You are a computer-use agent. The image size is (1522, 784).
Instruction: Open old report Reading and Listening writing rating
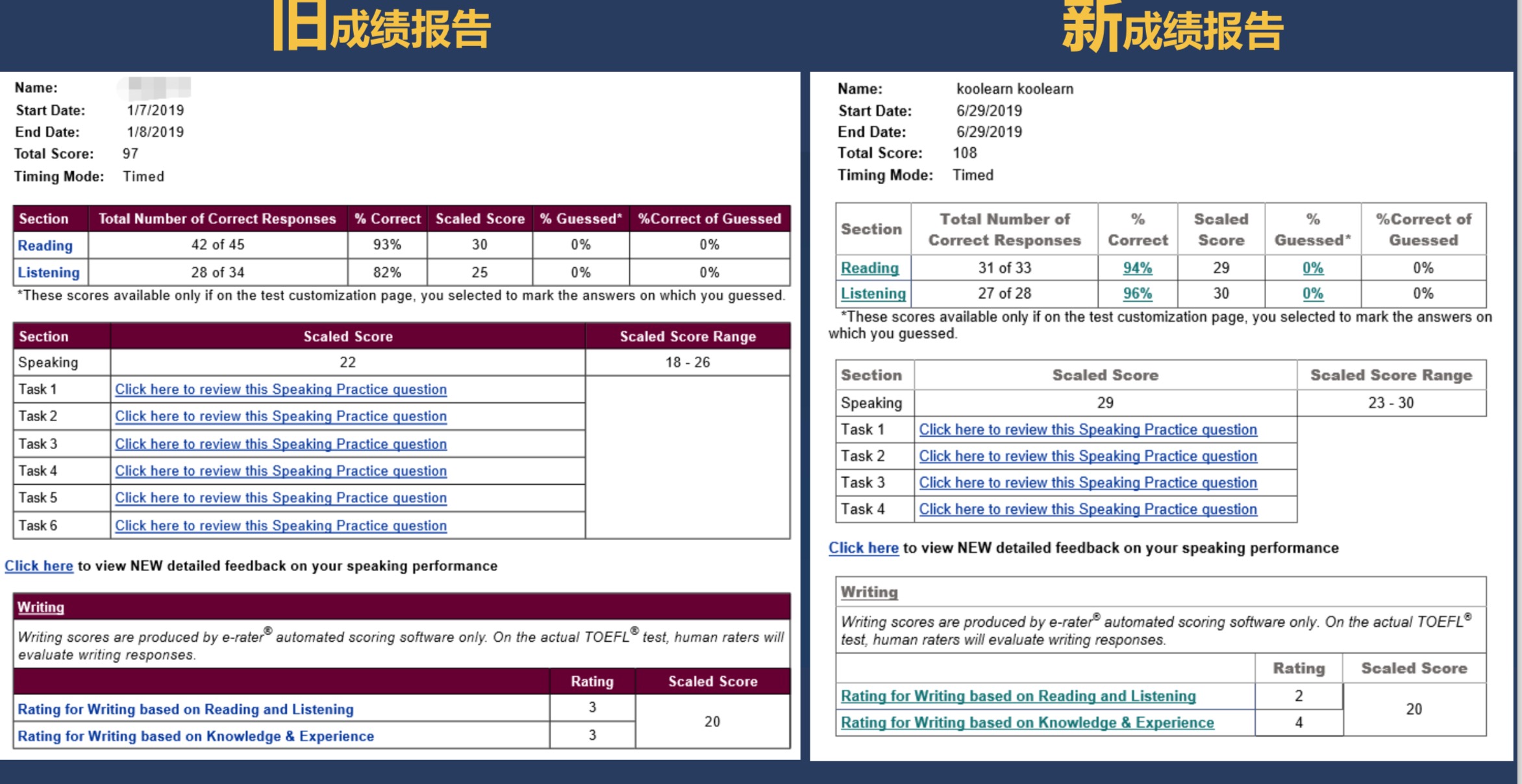(185, 709)
